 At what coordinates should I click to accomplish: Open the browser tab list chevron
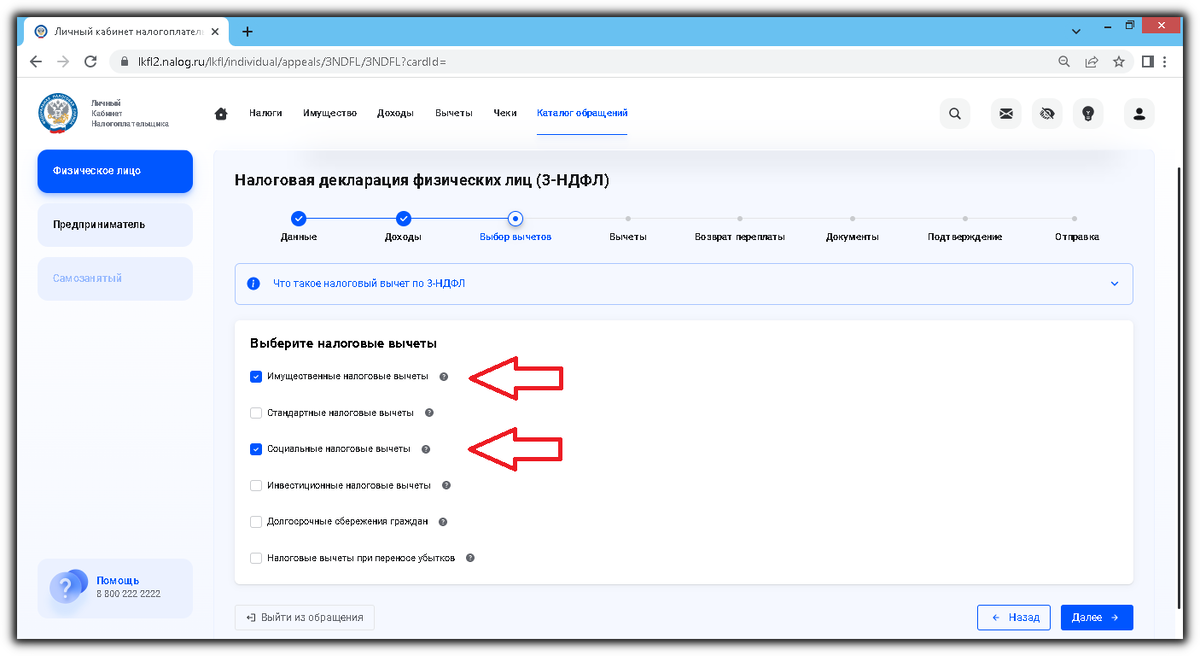tap(1075, 31)
